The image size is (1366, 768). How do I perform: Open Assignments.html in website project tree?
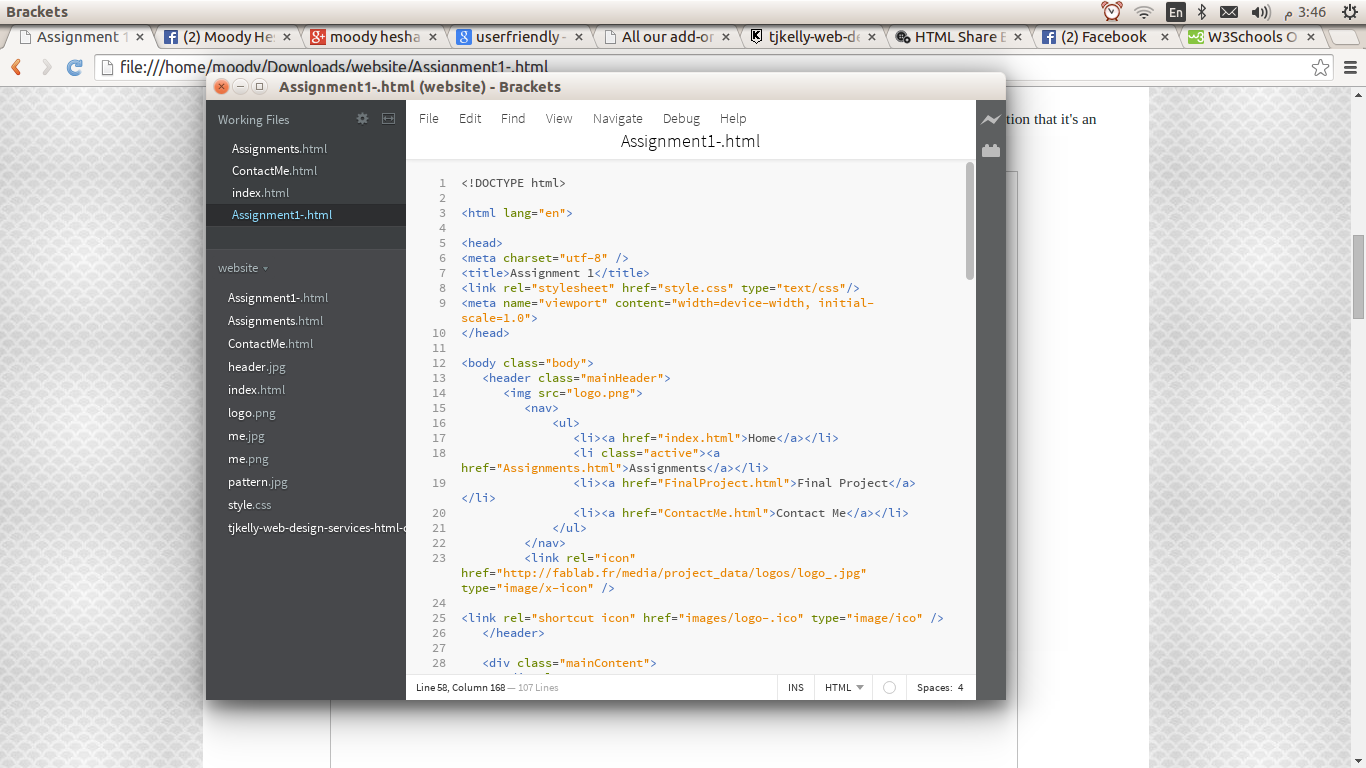275,320
